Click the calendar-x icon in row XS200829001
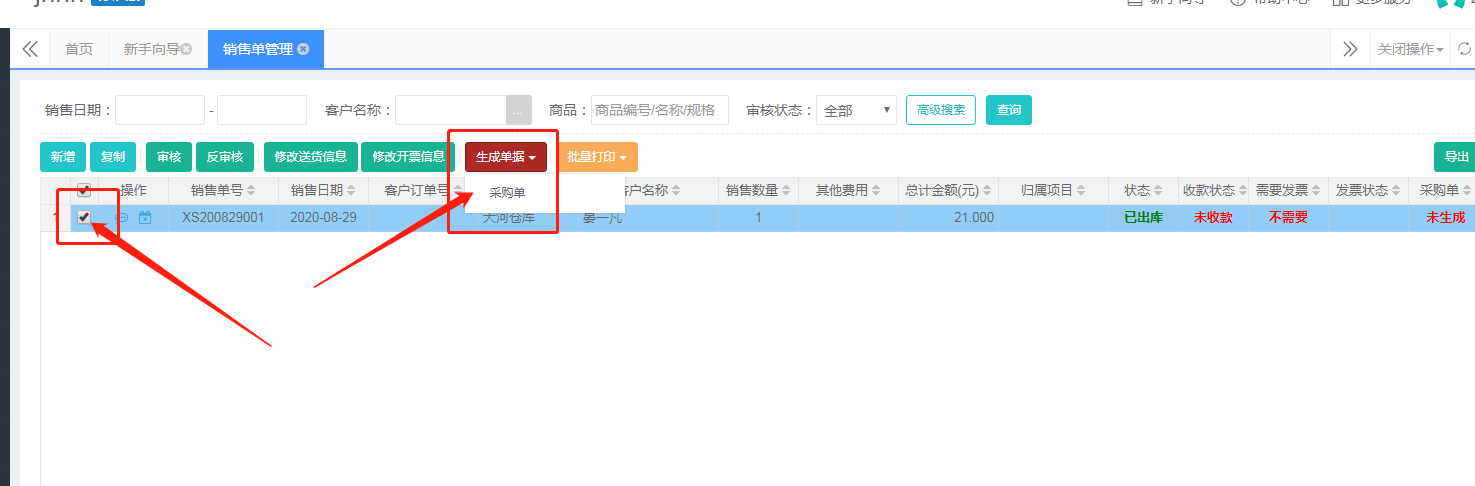1475x486 pixels. click(145, 217)
